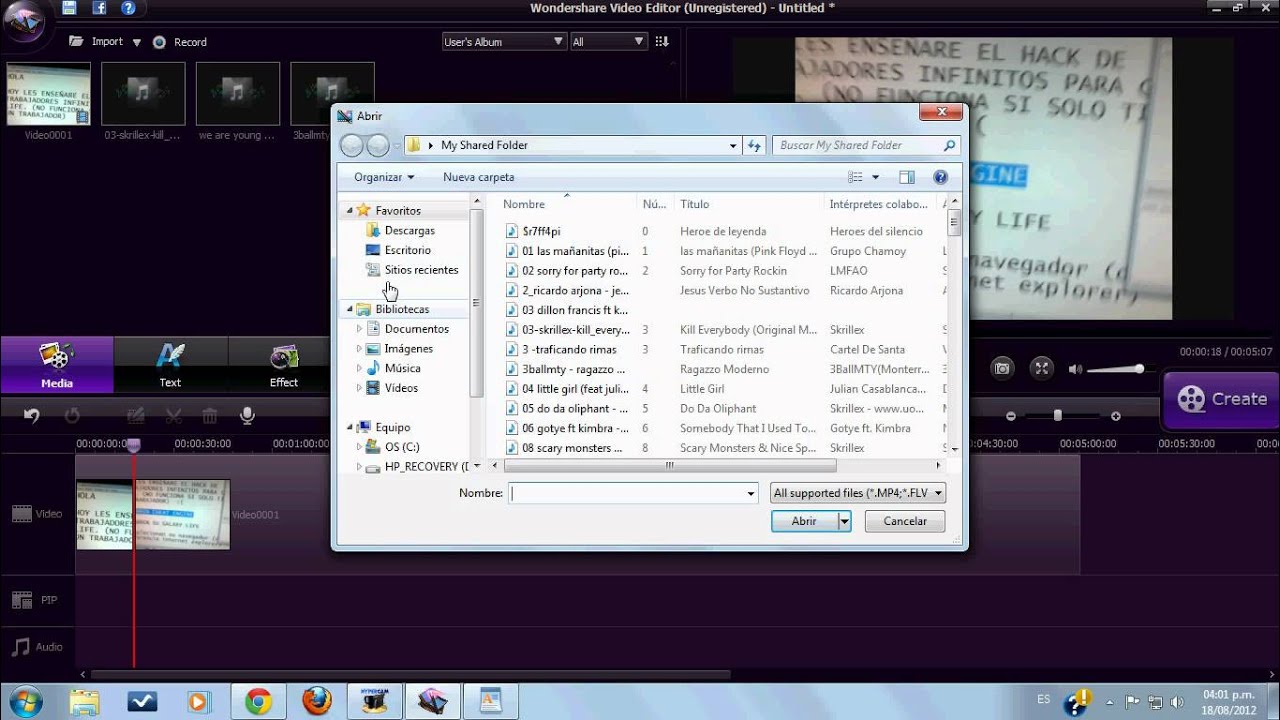1280x720 pixels.
Task: Collapse the Favoritos tree group
Action: (x=350, y=211)
